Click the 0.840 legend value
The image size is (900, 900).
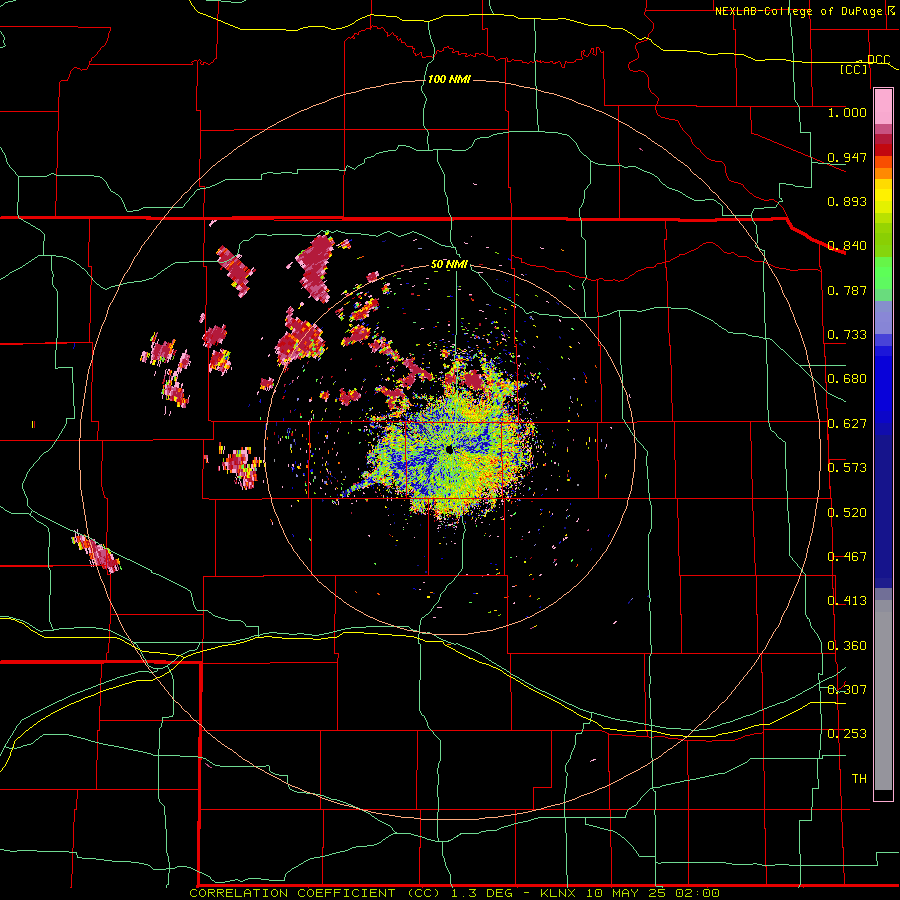[x=847, y=246]
